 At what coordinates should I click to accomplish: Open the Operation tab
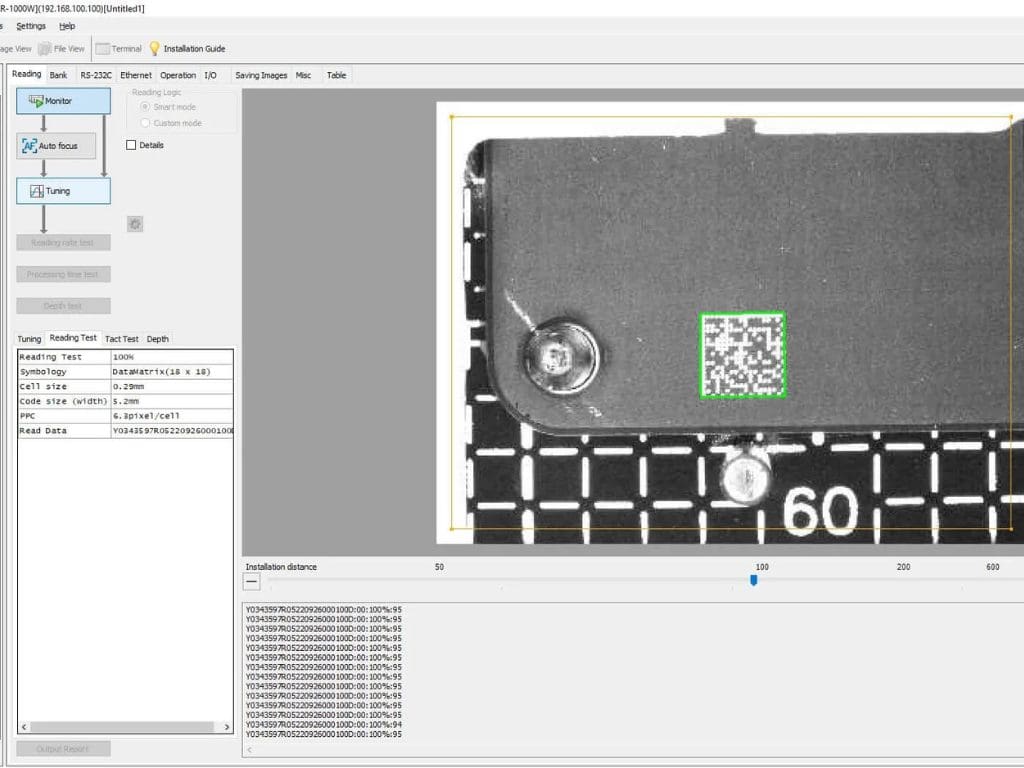(x=178, y=75)
